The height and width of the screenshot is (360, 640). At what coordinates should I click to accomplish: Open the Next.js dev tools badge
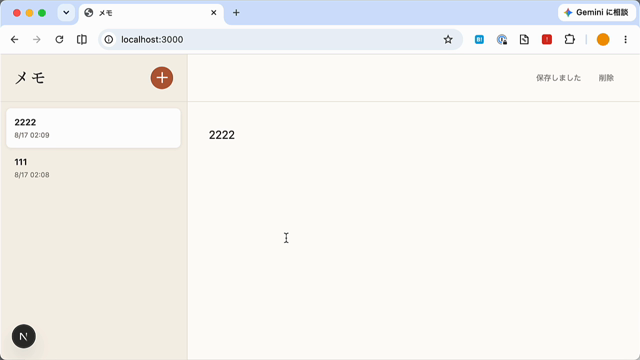24,336
